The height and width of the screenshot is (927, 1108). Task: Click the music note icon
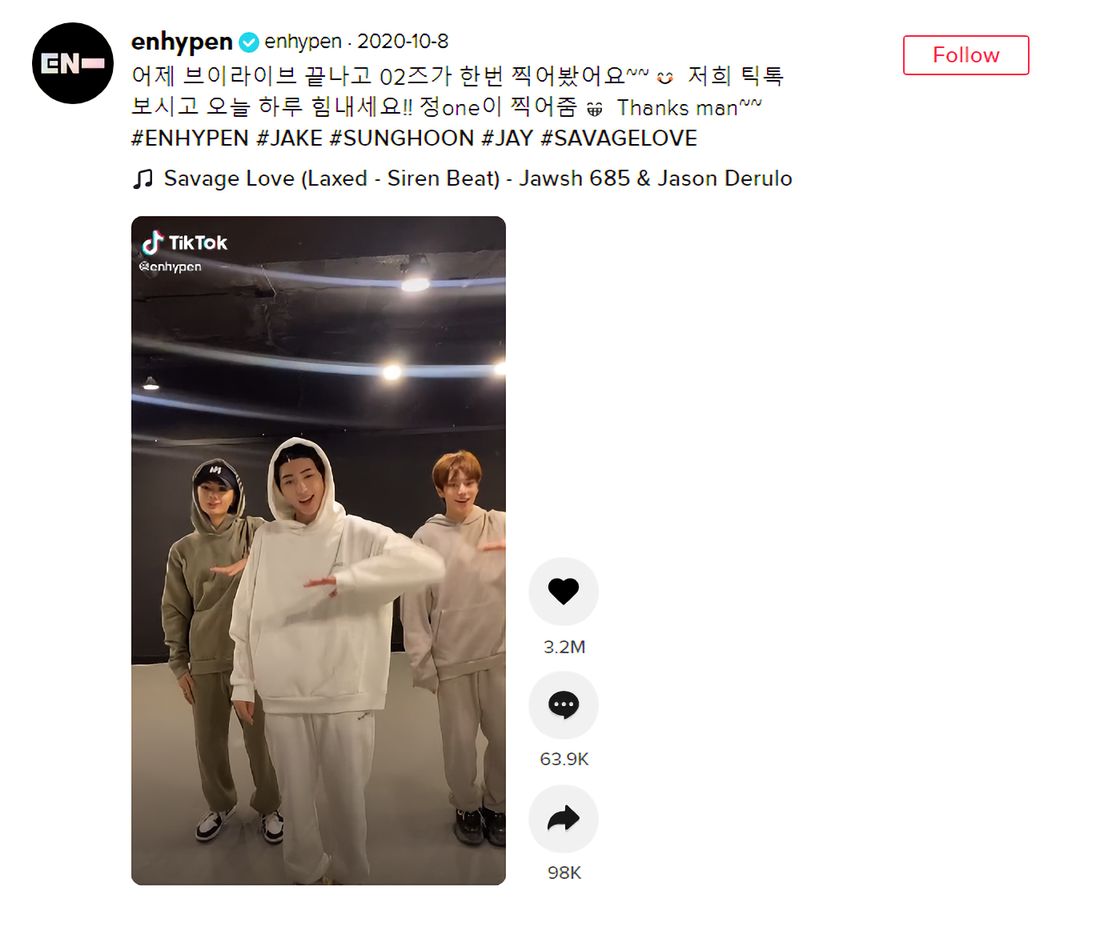(143, 179)
